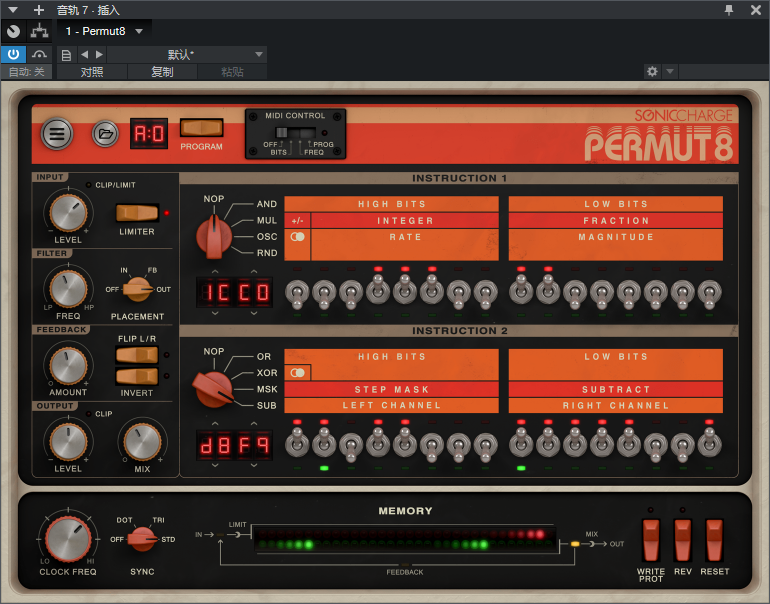Go to next preset arrow
770x604 pixels.
[x=99, y=55]
